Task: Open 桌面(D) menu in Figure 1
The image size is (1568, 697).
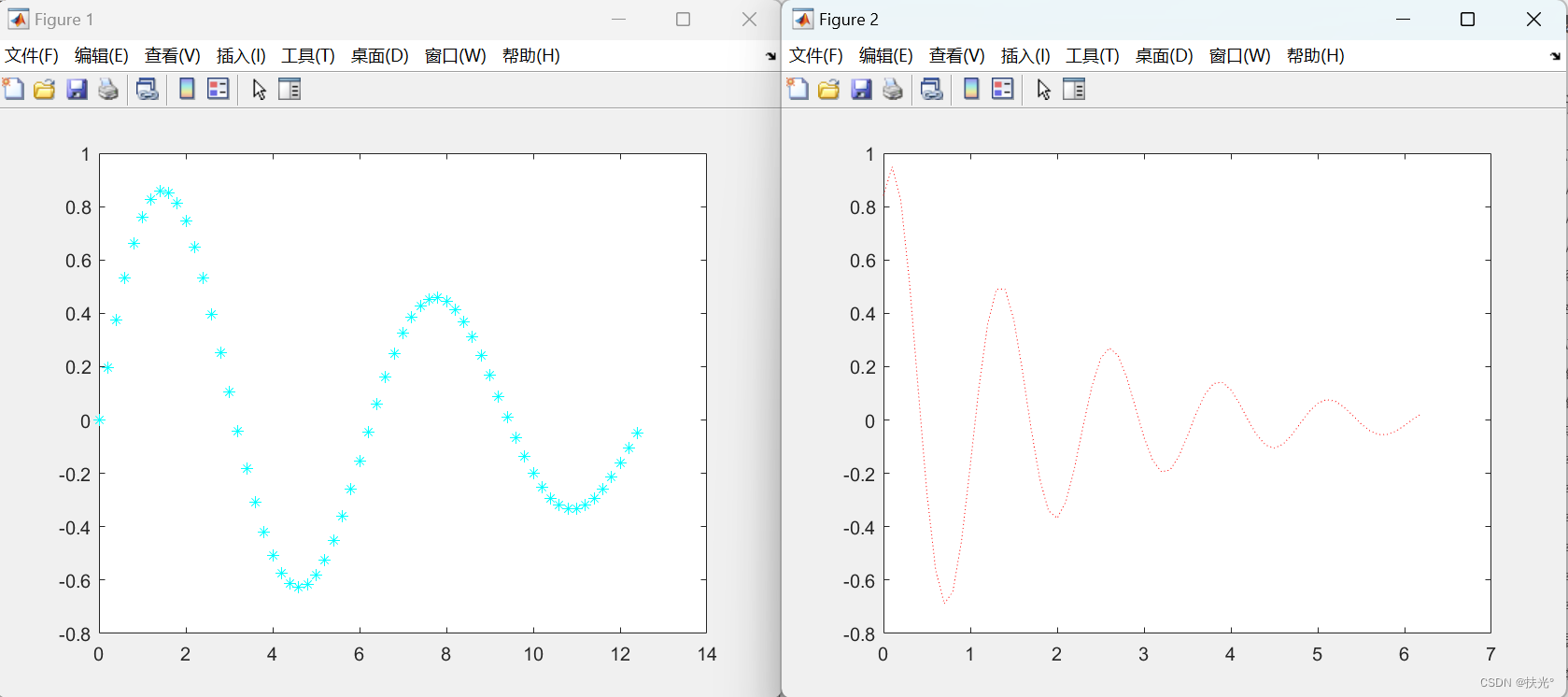Action: pos(380,55)
